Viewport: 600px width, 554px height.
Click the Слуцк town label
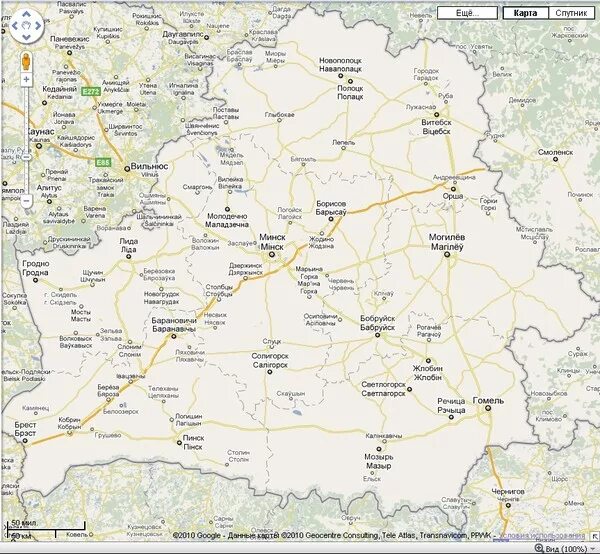(272, 341)
